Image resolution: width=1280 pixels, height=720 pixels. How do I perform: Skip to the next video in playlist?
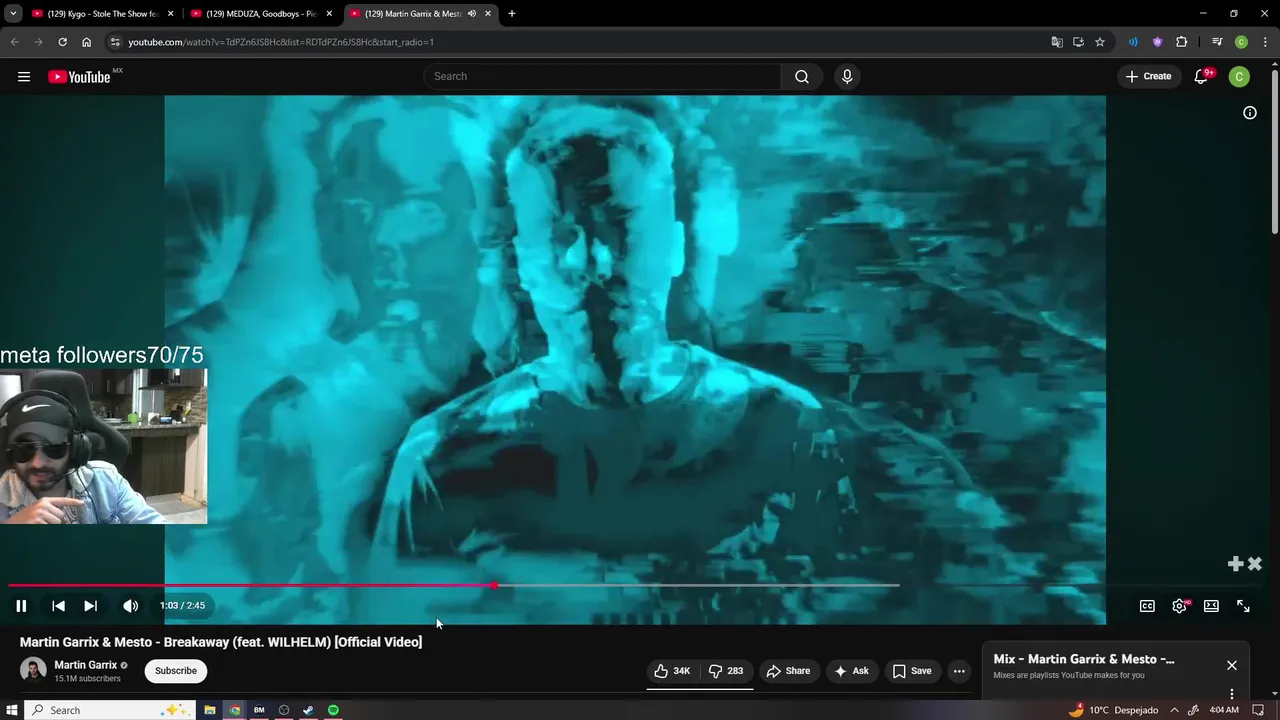[x=90, y=606]
